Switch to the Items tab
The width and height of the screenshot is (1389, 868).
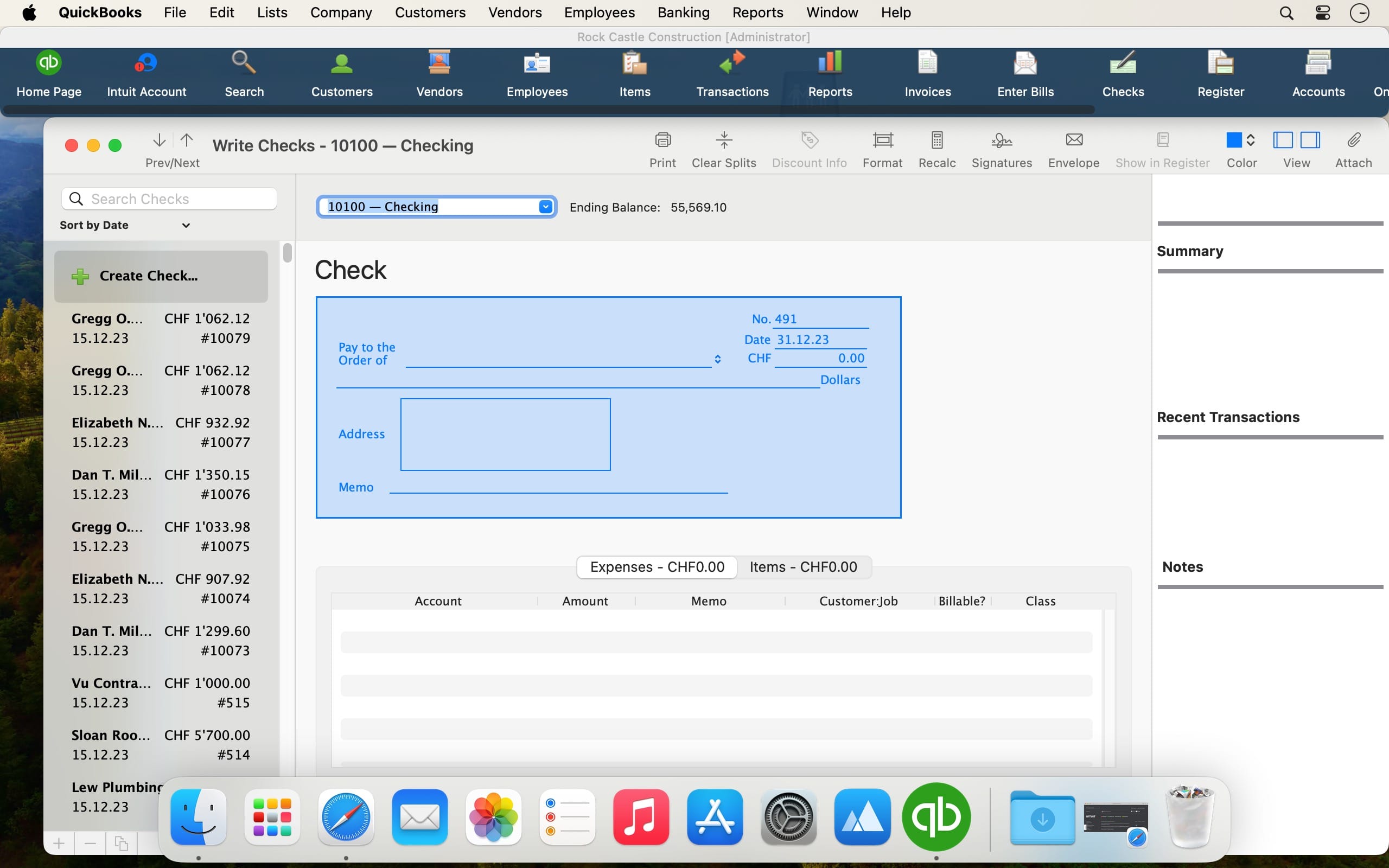[804, 567]
